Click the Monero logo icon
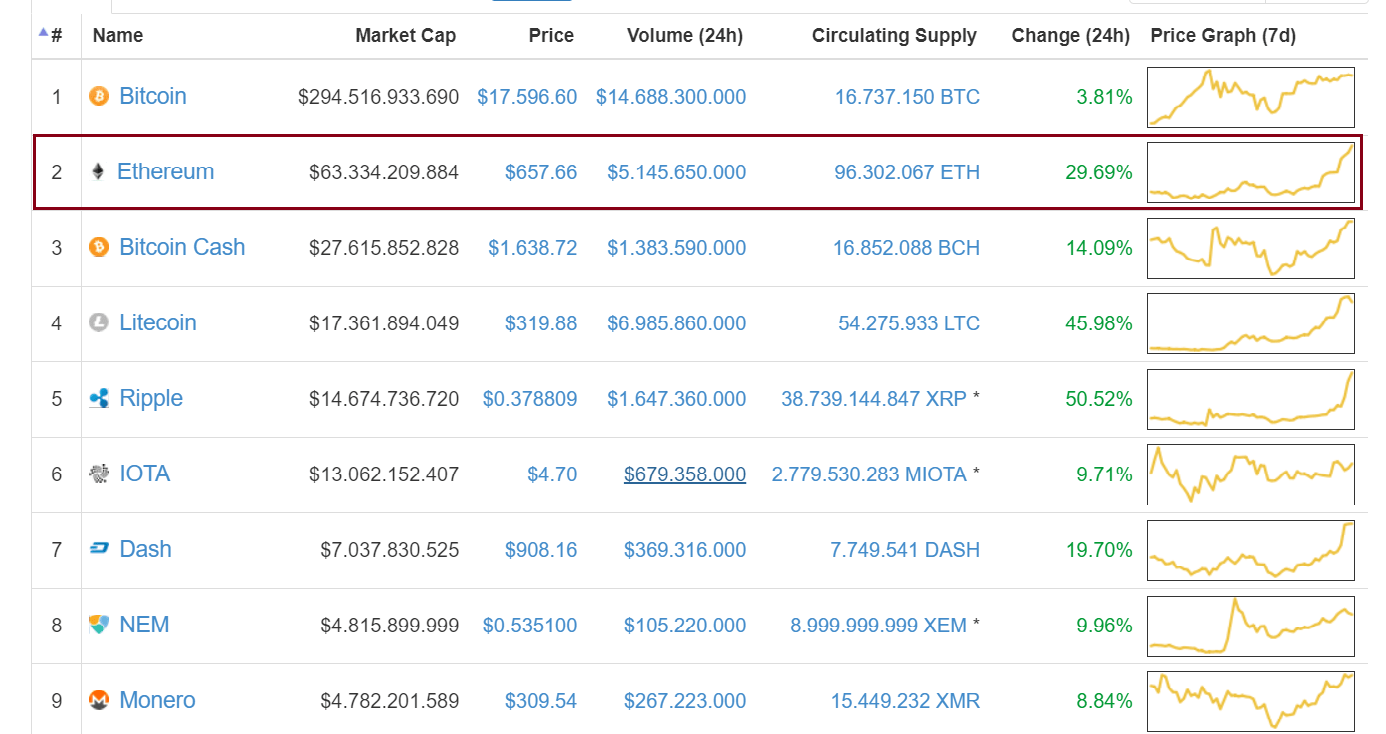This screenshot has width=1386, height=734. pos(99,700)
